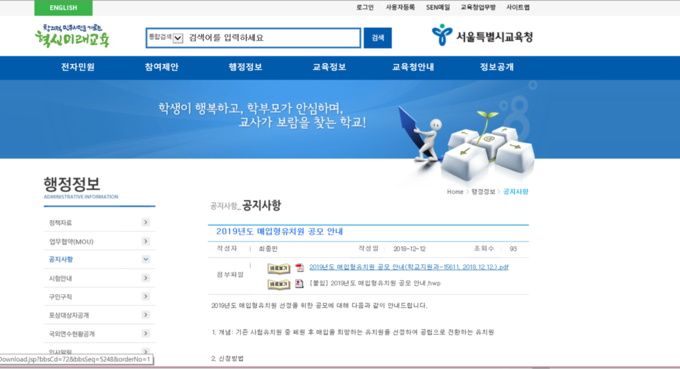
Task: Open the 교육청안내 menu
Action: pos(413,67)
